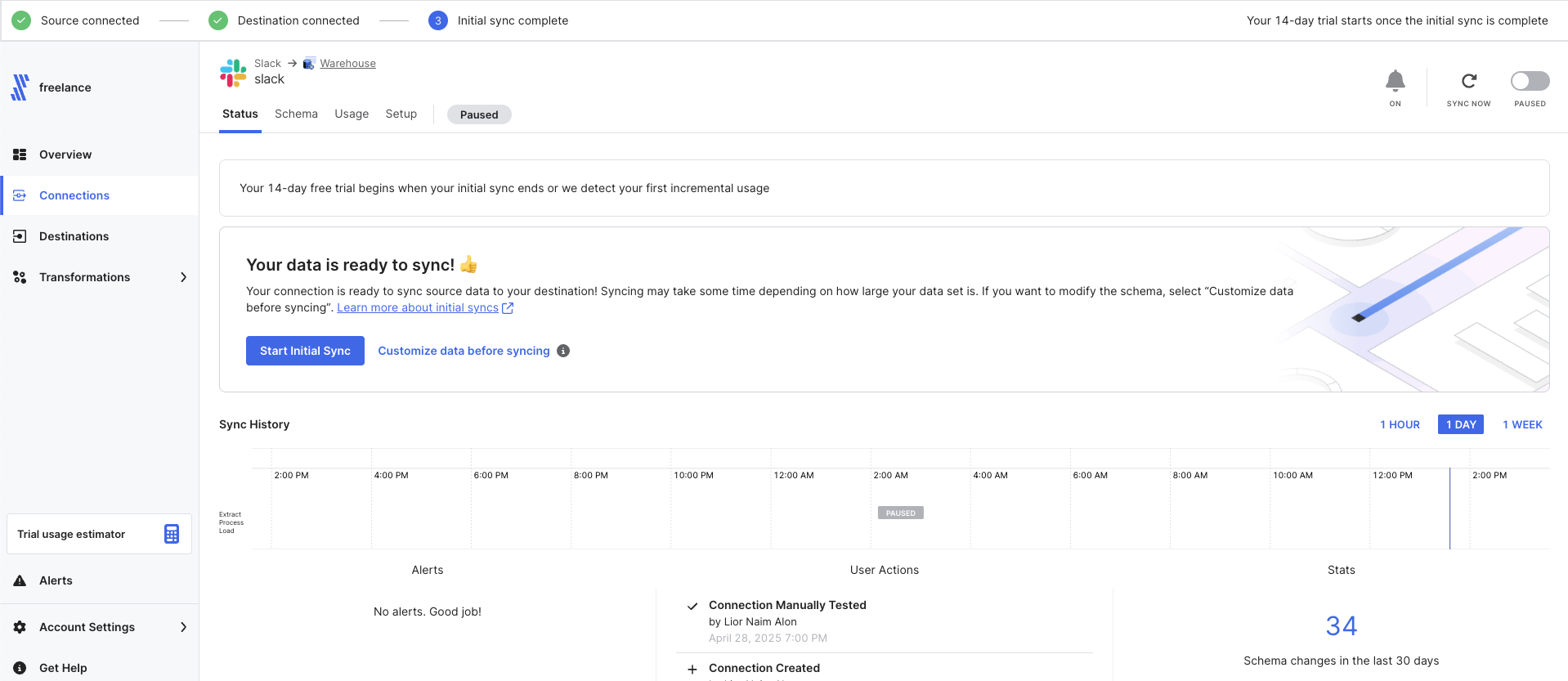
Task: Switch to the Usage tab
Action: coord(352,114)
